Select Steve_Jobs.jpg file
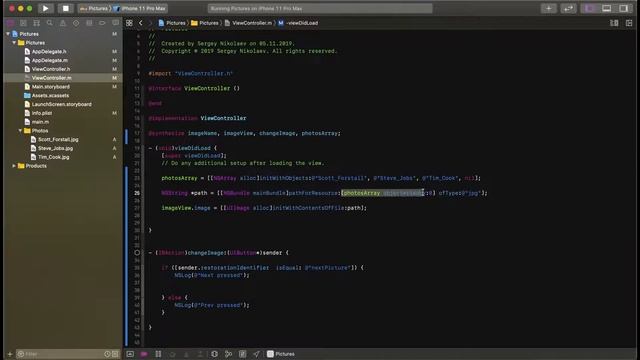The height and width of the screenshot is (360, 640). [x=55, y=148]
